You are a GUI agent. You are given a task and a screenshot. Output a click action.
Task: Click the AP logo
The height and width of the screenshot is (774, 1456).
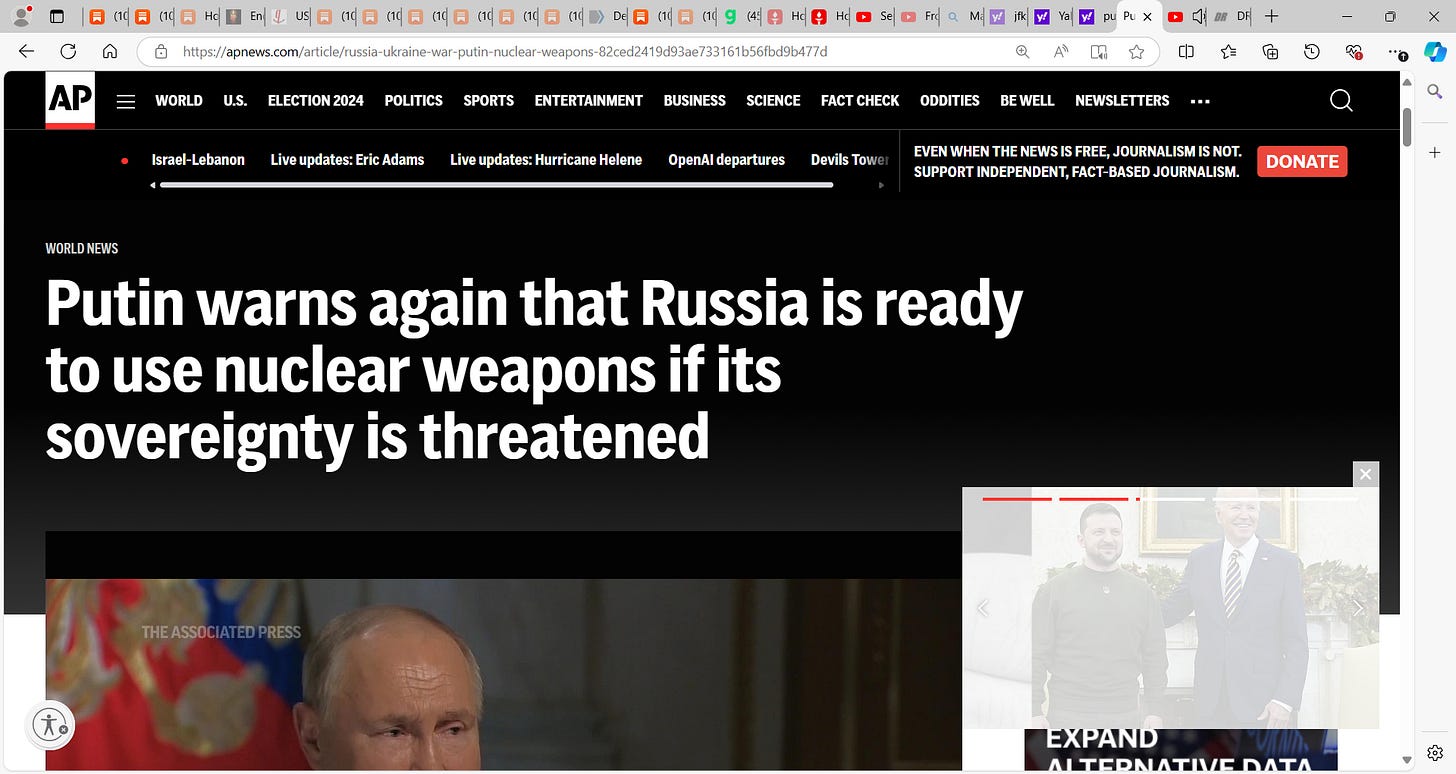coord(70,100)
